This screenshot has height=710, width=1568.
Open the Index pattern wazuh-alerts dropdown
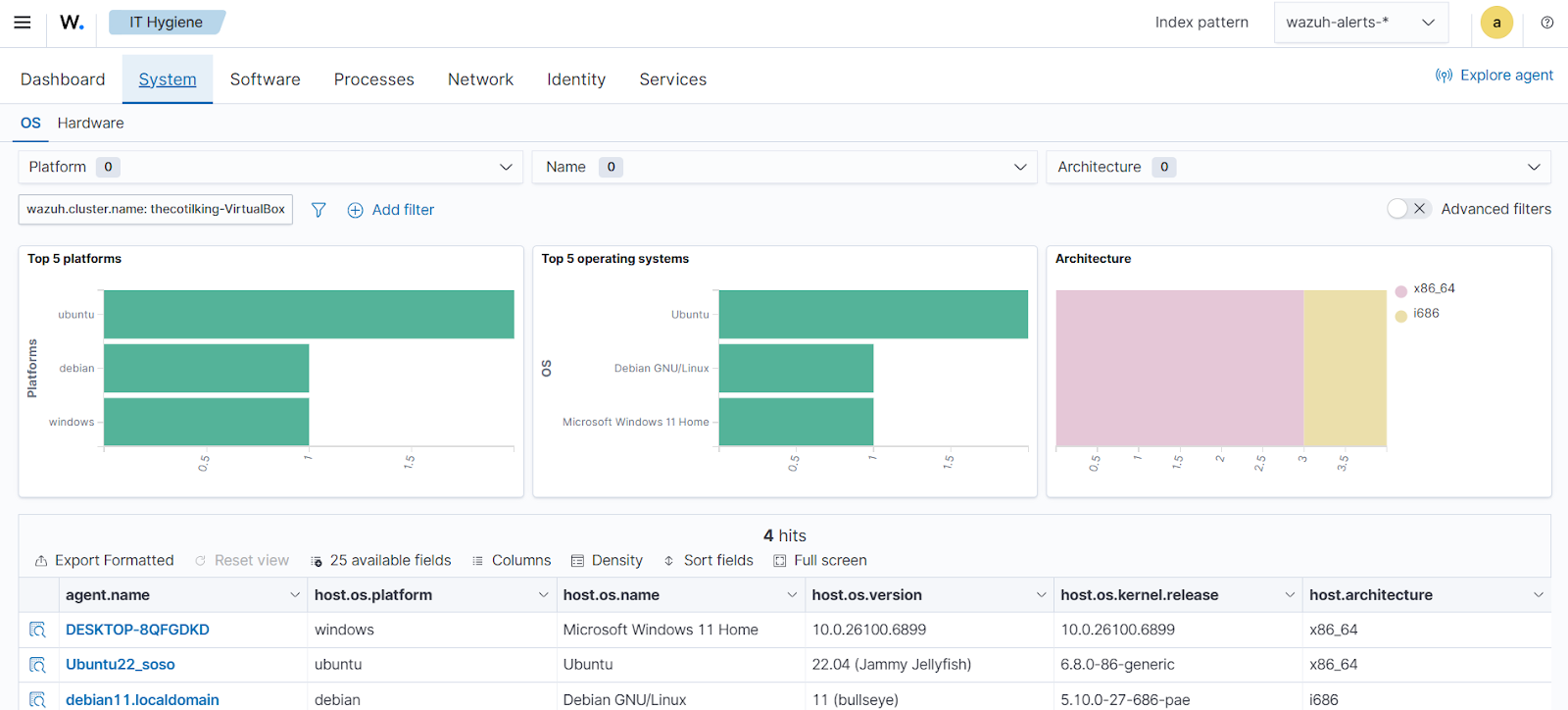click(x=1359, y=23)
